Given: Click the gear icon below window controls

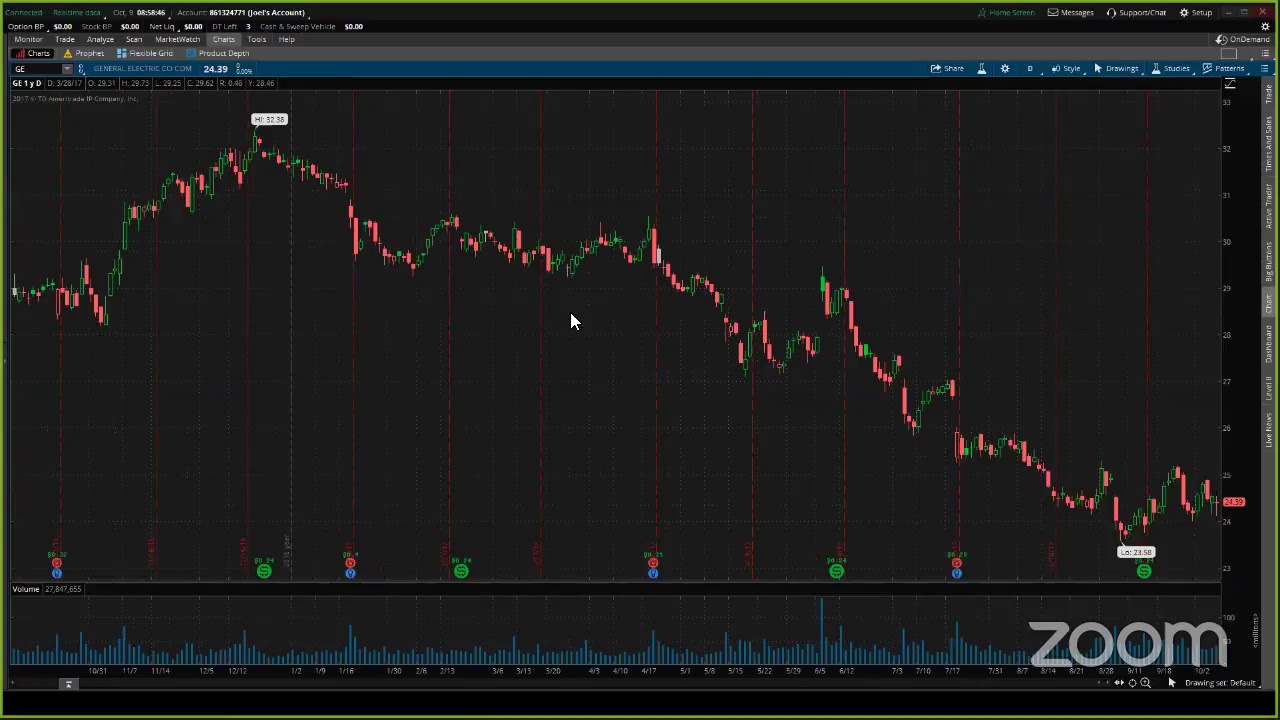Looking at the screenshot, I should pyautogui.click(x=1265, y=26).
